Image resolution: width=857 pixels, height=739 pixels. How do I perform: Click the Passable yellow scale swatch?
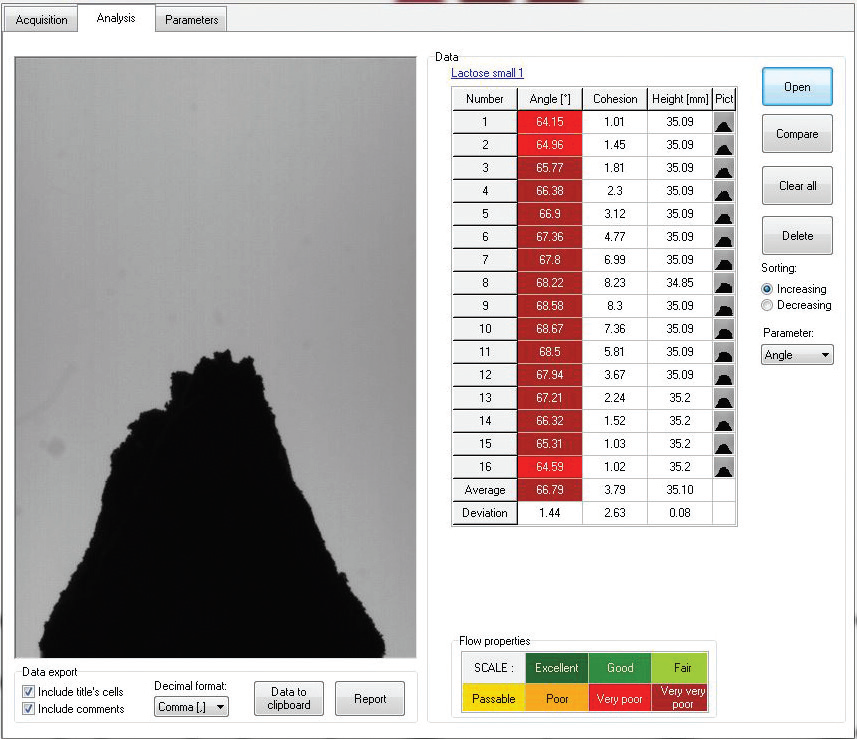point(494,698)
